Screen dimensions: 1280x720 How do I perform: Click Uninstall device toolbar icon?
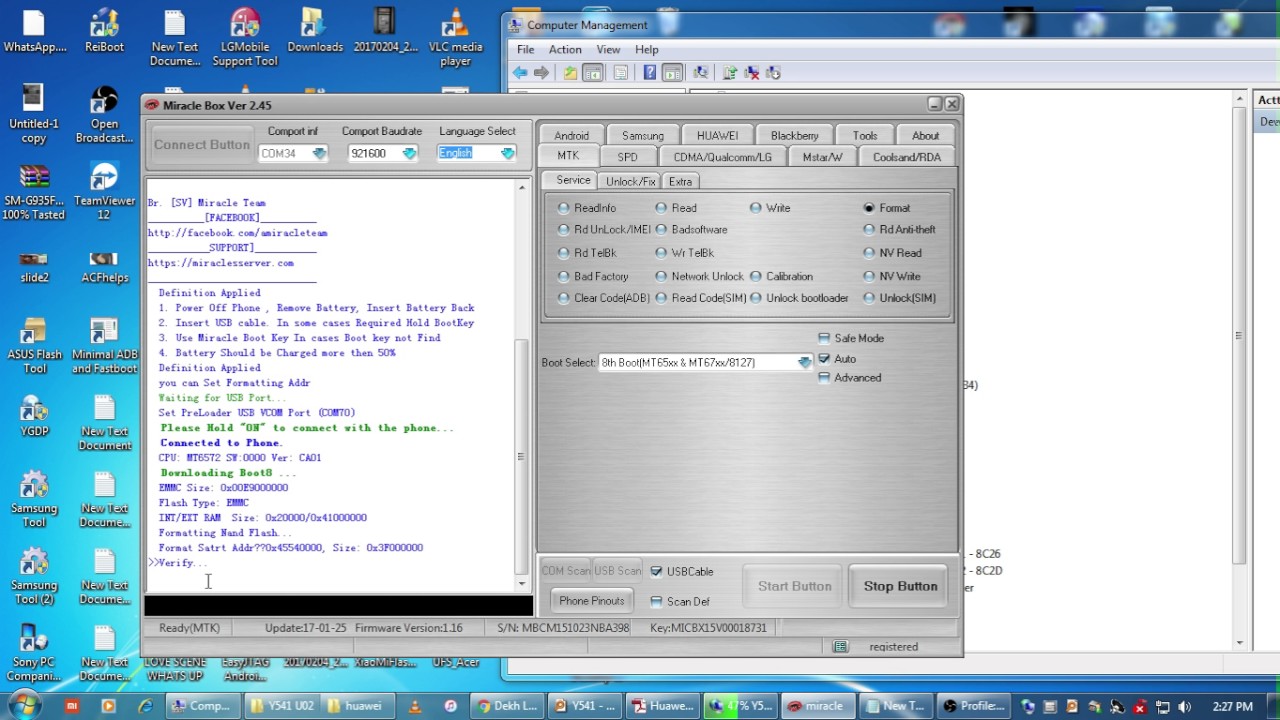752,72
